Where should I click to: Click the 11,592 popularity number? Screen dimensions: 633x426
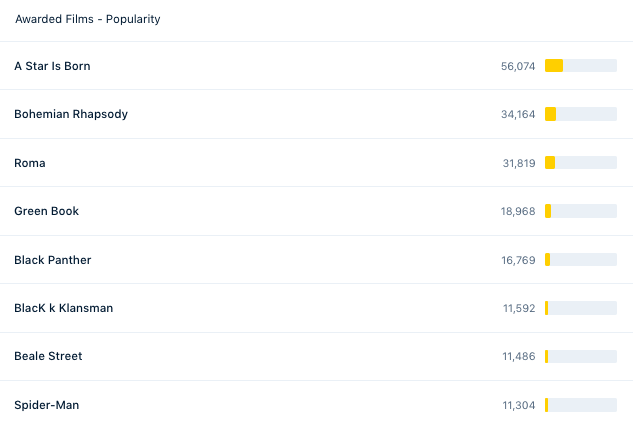pyautogui.click(x=519, y=308)
